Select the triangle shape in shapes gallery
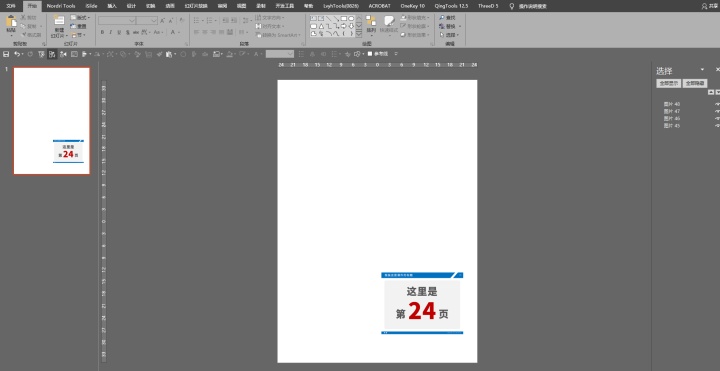Screen dimensions: 720x371 pyautogui.click(x=321, y=26)
